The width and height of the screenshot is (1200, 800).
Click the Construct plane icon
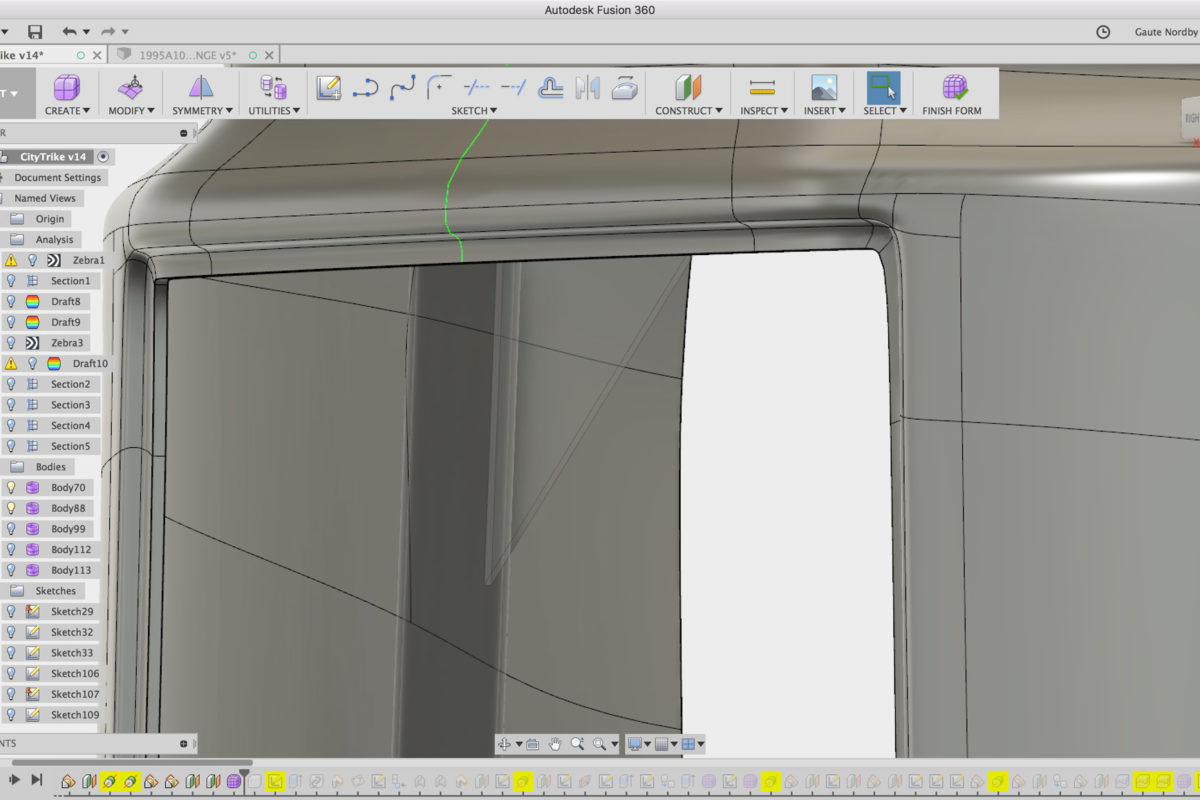pos(688,87)
